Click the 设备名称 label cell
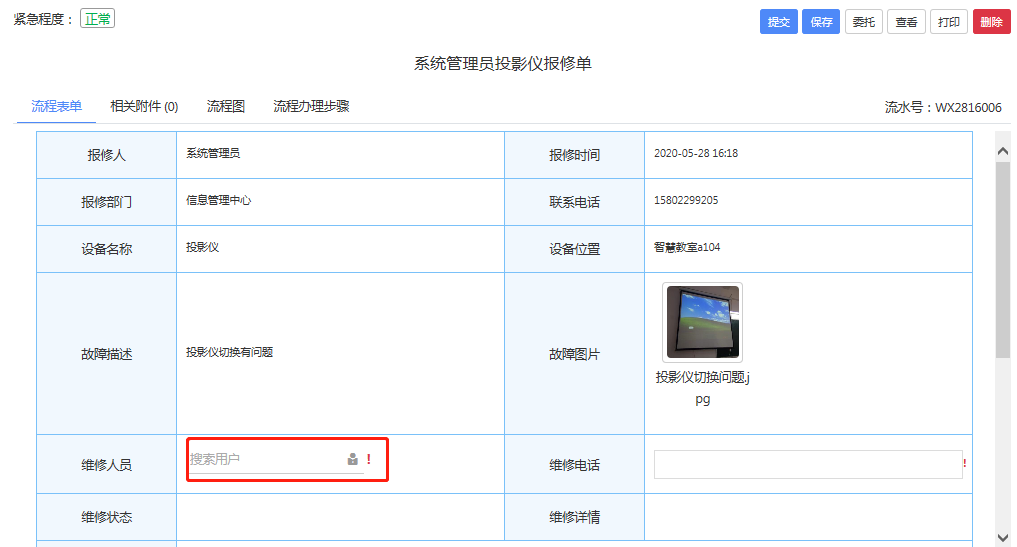 [106, 249]
